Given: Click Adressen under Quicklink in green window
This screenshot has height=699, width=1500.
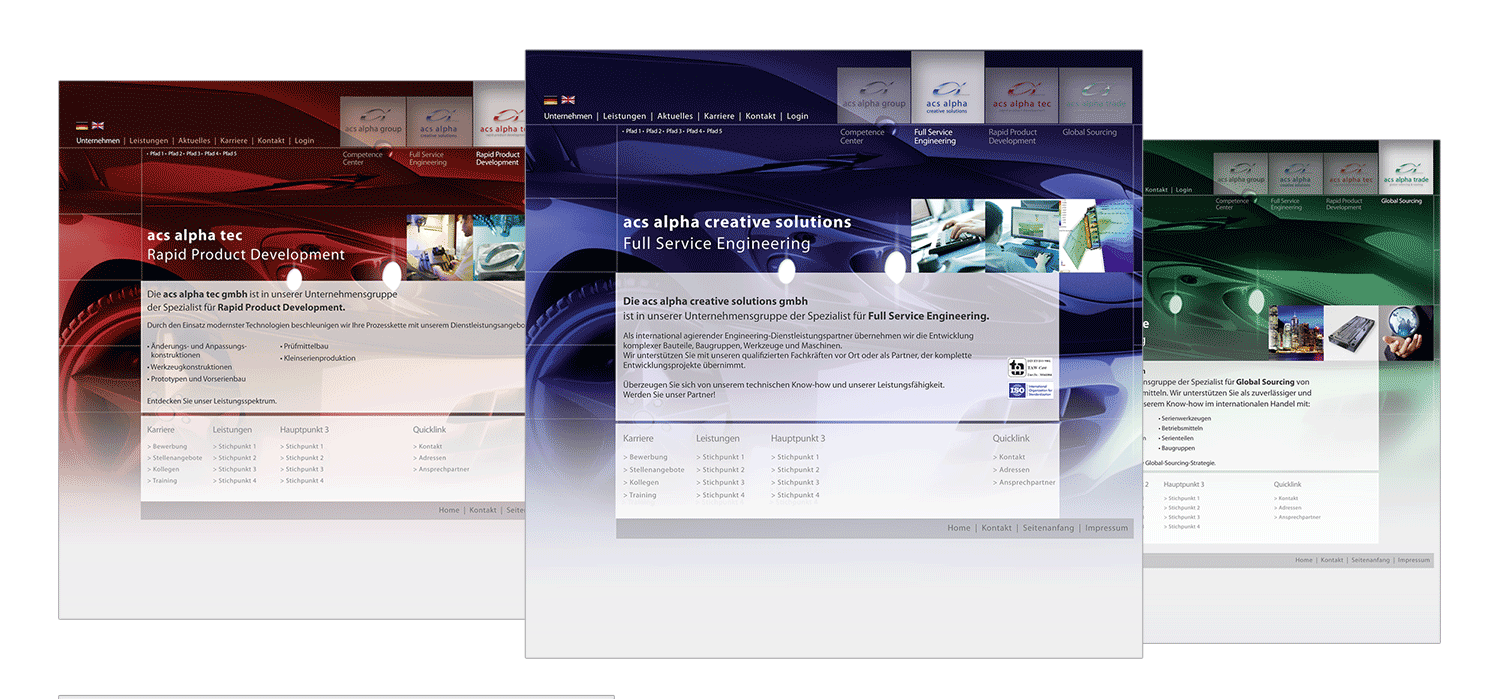Looking at the screenshot, I should point(1288,508).
